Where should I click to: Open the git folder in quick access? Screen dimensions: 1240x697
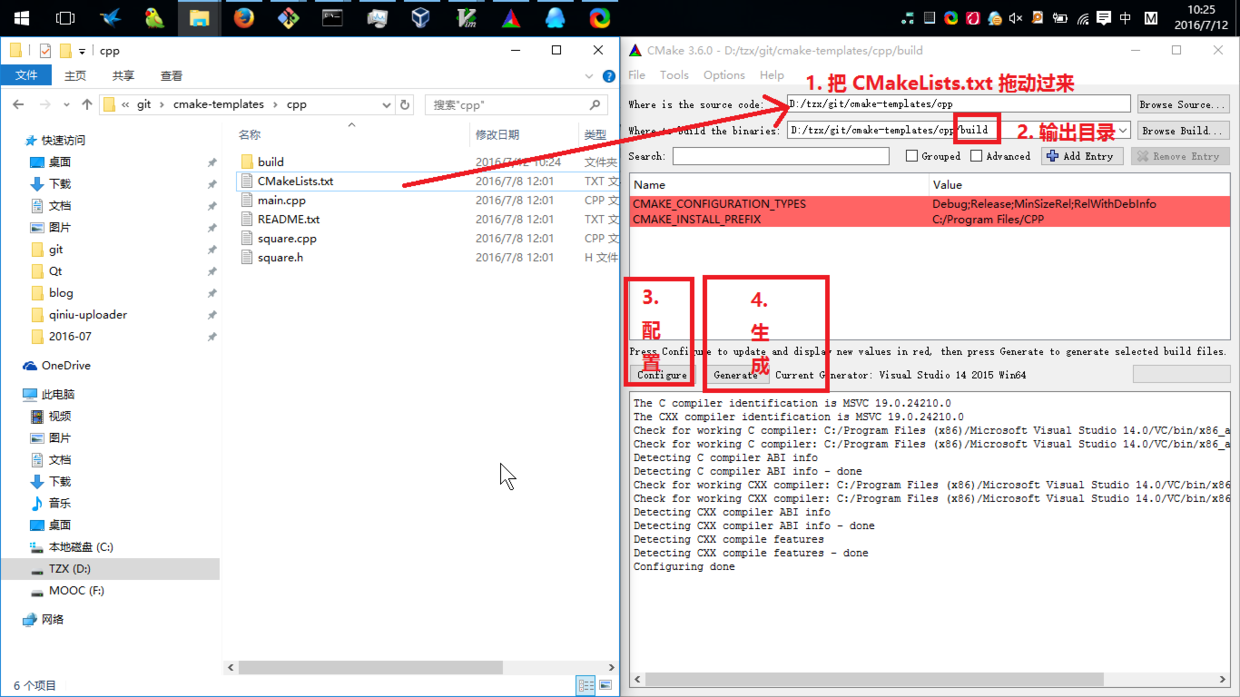(56, 249)
